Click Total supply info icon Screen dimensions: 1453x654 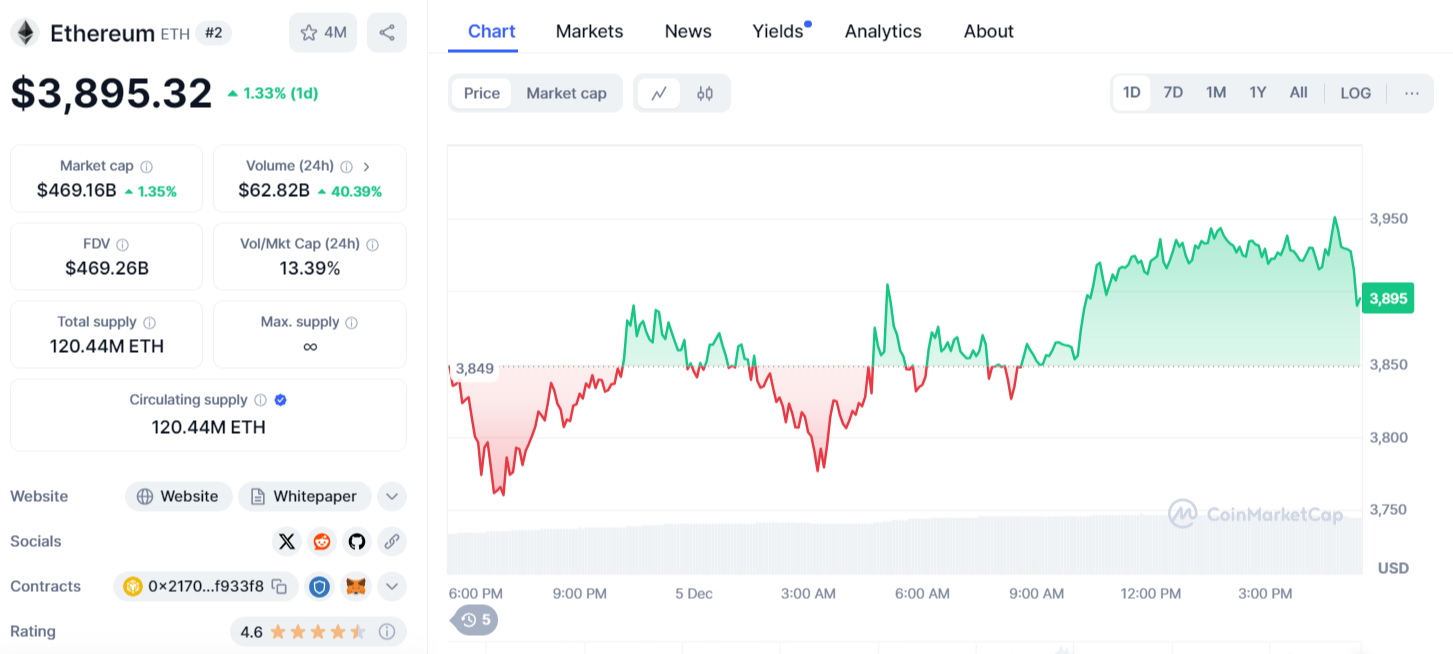[150, 323]
